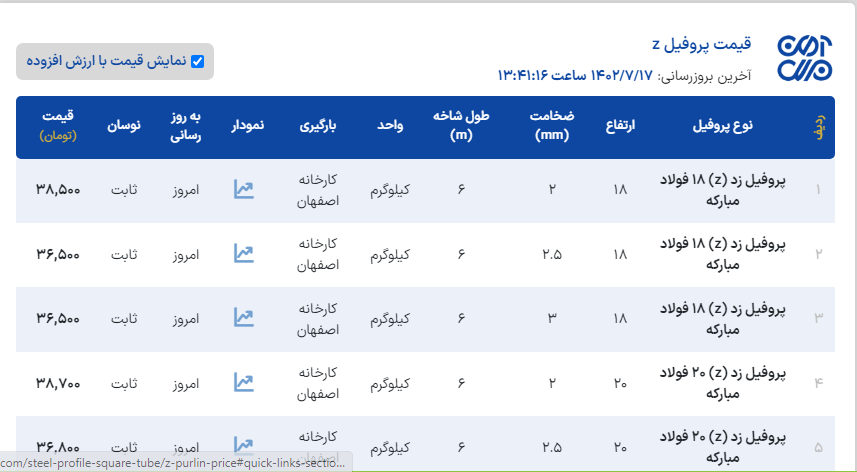Click the نوع پروفیل column header
This screenshot has width=857, height=472.
723,126
